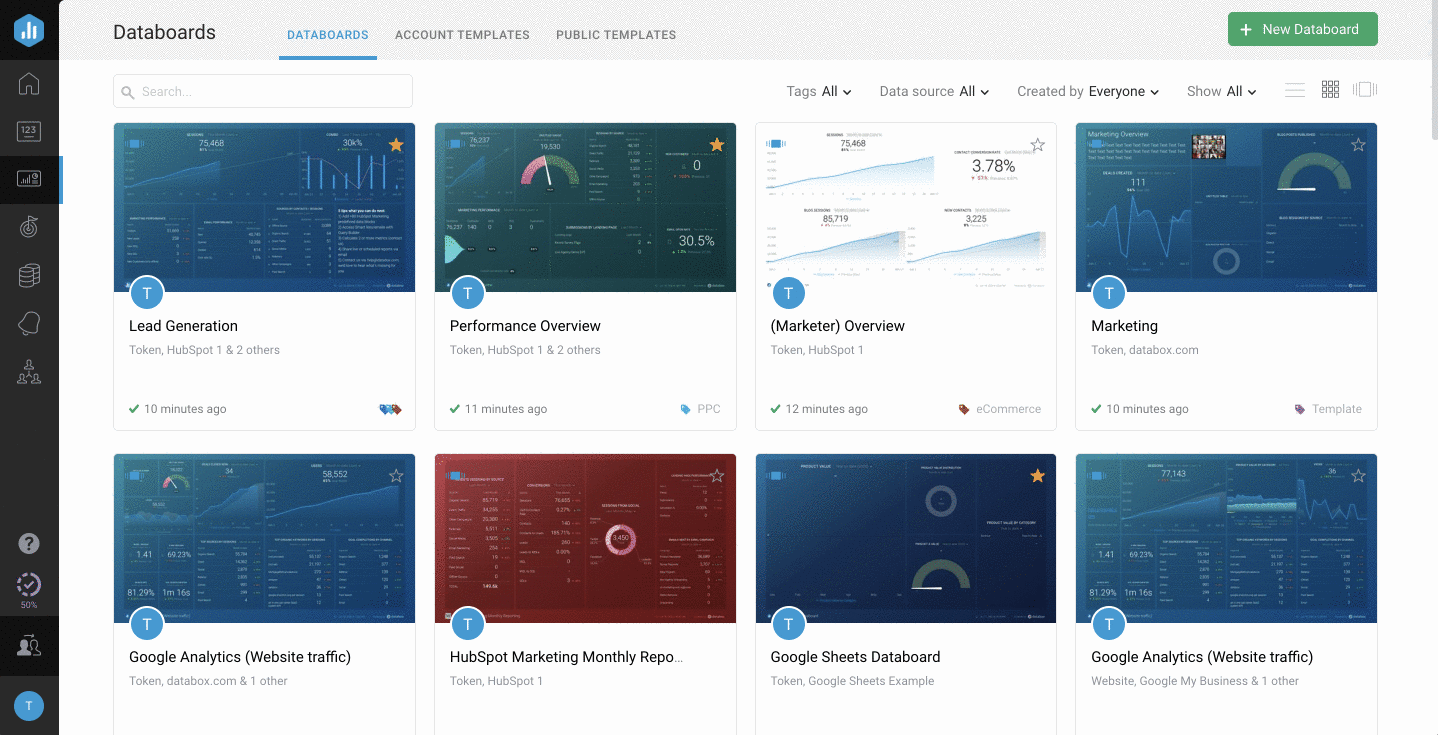Click the New Databoard button
The width and height of the screenshot is (1438, 735).
1302,29
